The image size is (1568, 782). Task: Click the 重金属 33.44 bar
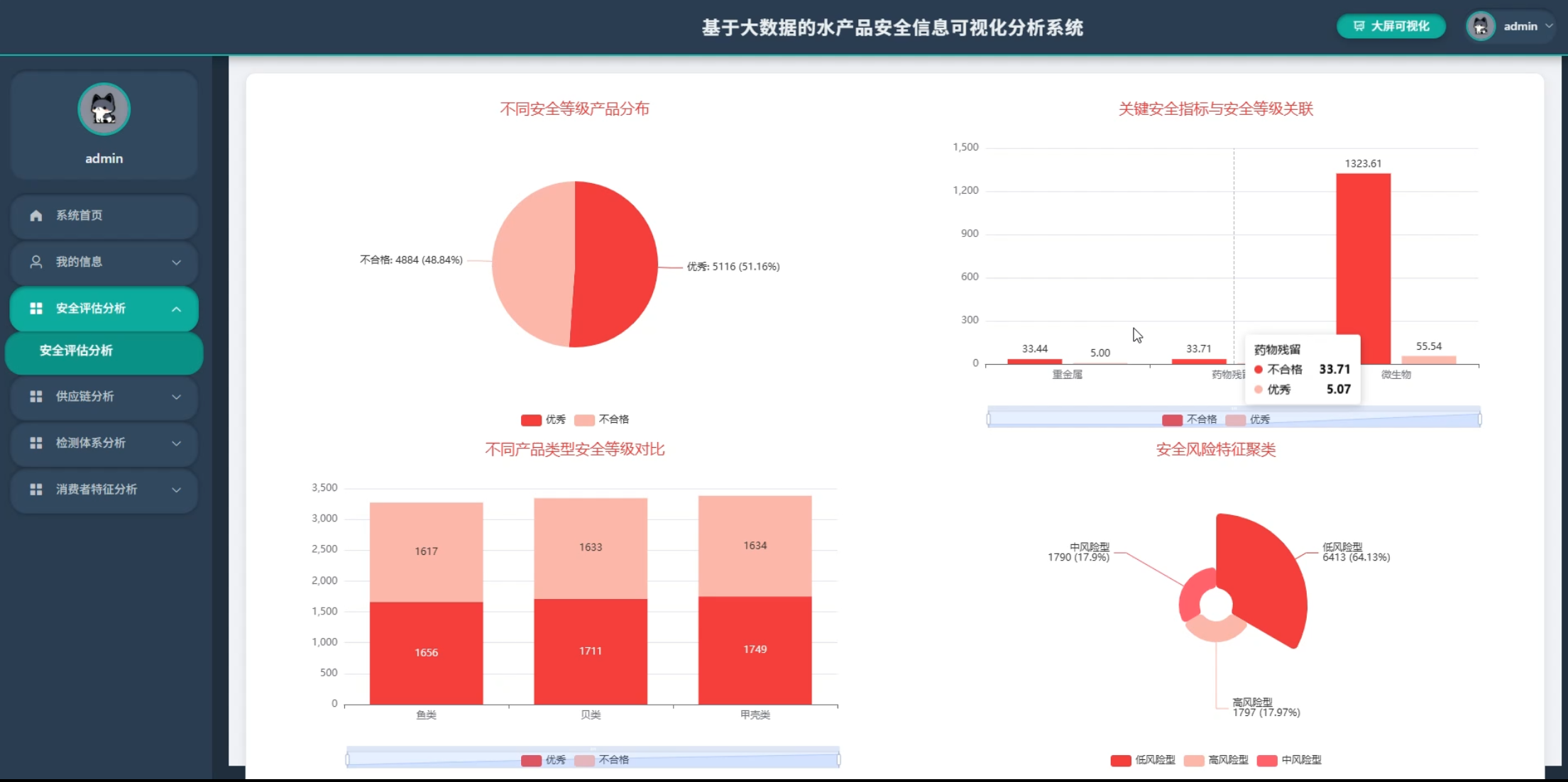[x=1034, y=361]
